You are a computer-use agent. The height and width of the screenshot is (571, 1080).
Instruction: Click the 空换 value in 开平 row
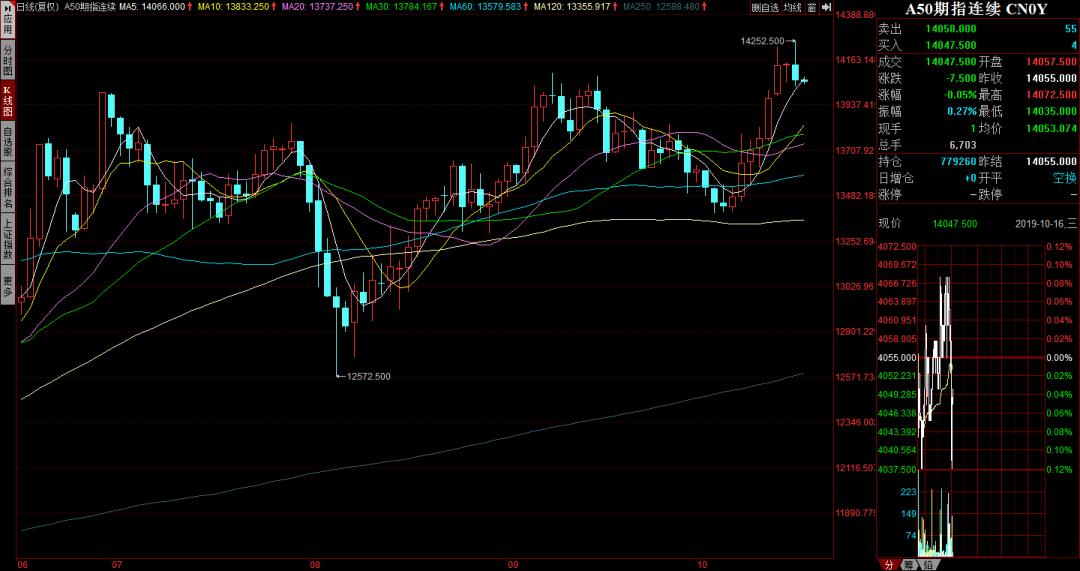tap(1066, 178)
